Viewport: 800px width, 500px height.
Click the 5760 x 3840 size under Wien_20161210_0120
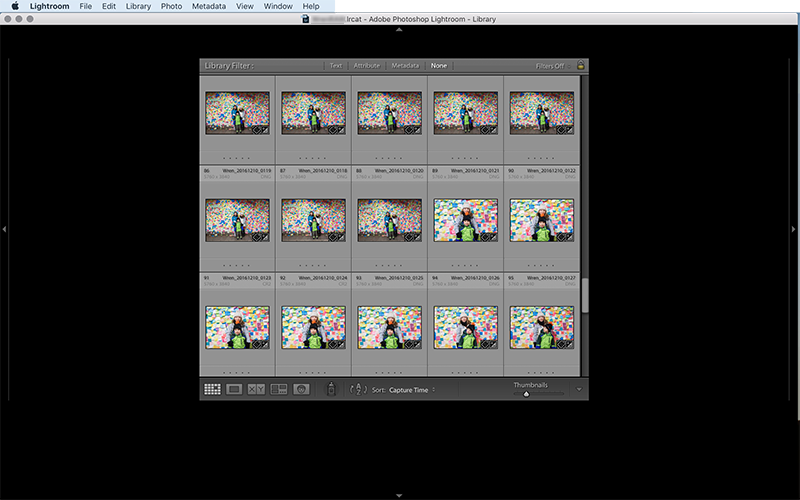click(x=369, y=177)
